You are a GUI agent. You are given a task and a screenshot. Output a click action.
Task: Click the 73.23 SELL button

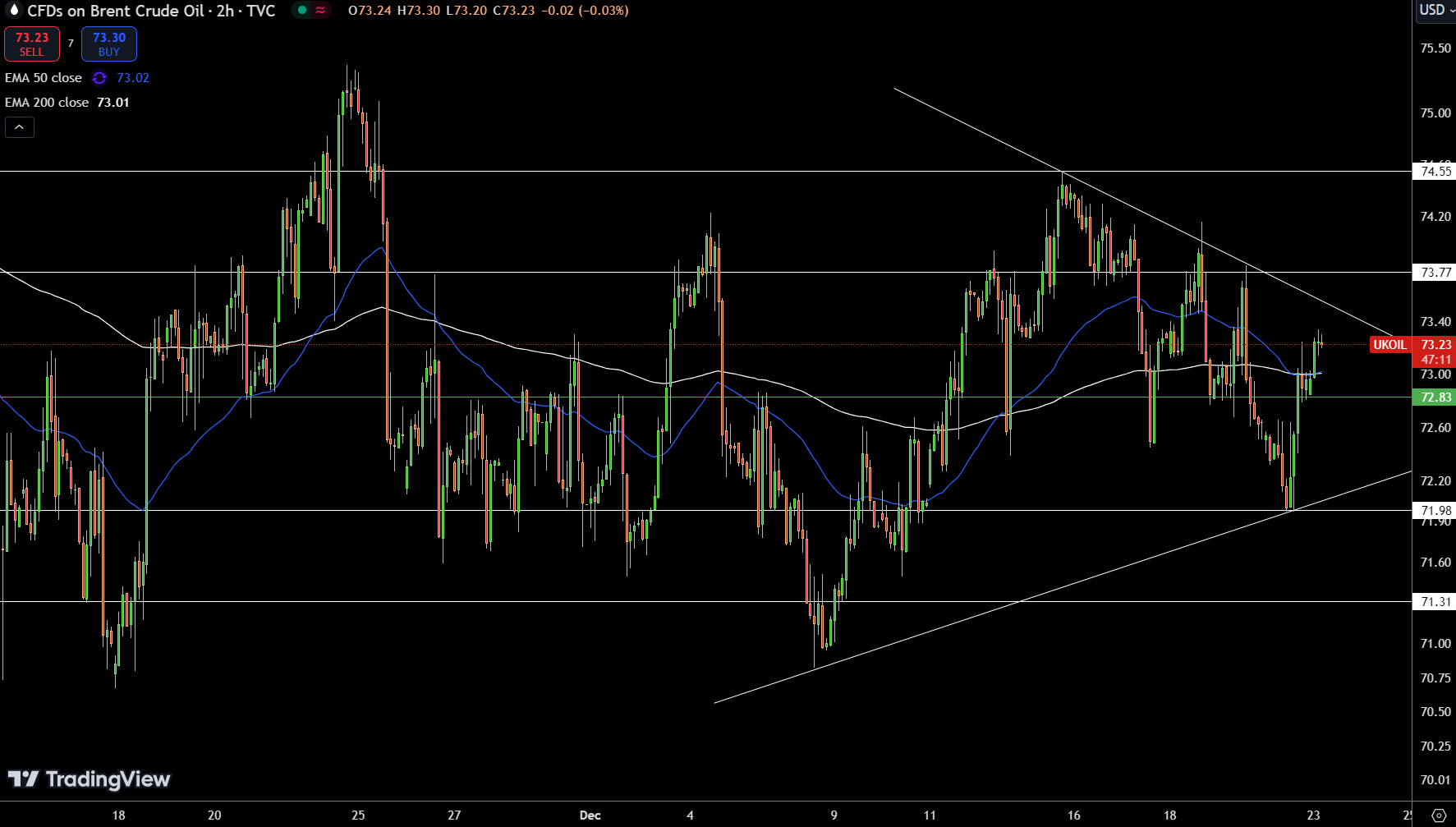[32, 44]
